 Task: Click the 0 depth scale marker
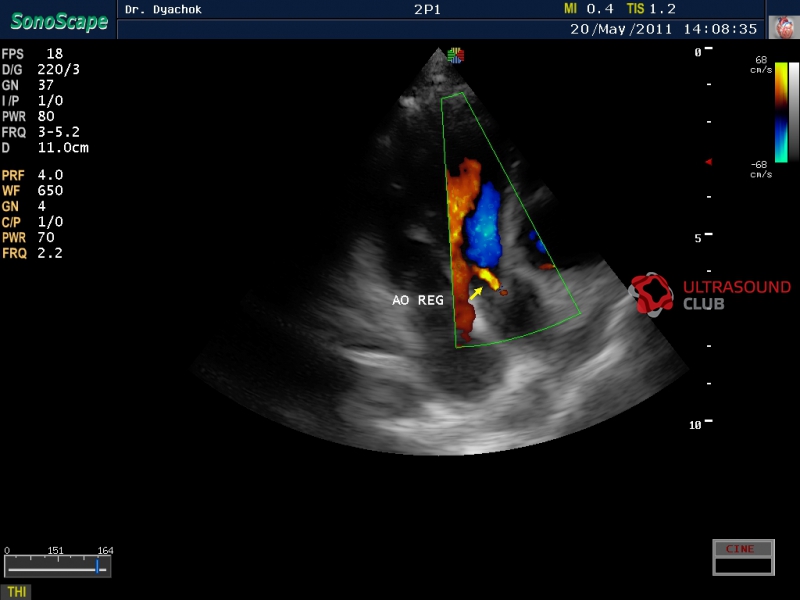click(703, 52)
